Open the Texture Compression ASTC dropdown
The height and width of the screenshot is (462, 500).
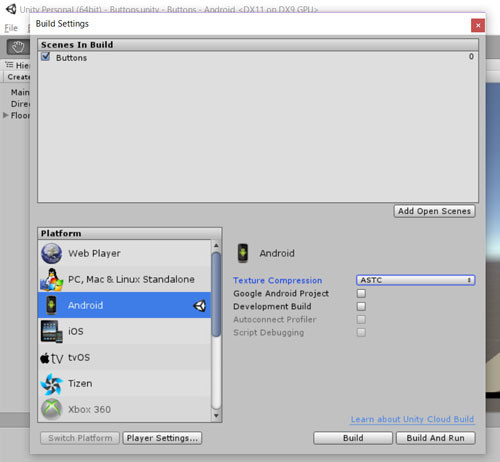(x=415, y=280)
